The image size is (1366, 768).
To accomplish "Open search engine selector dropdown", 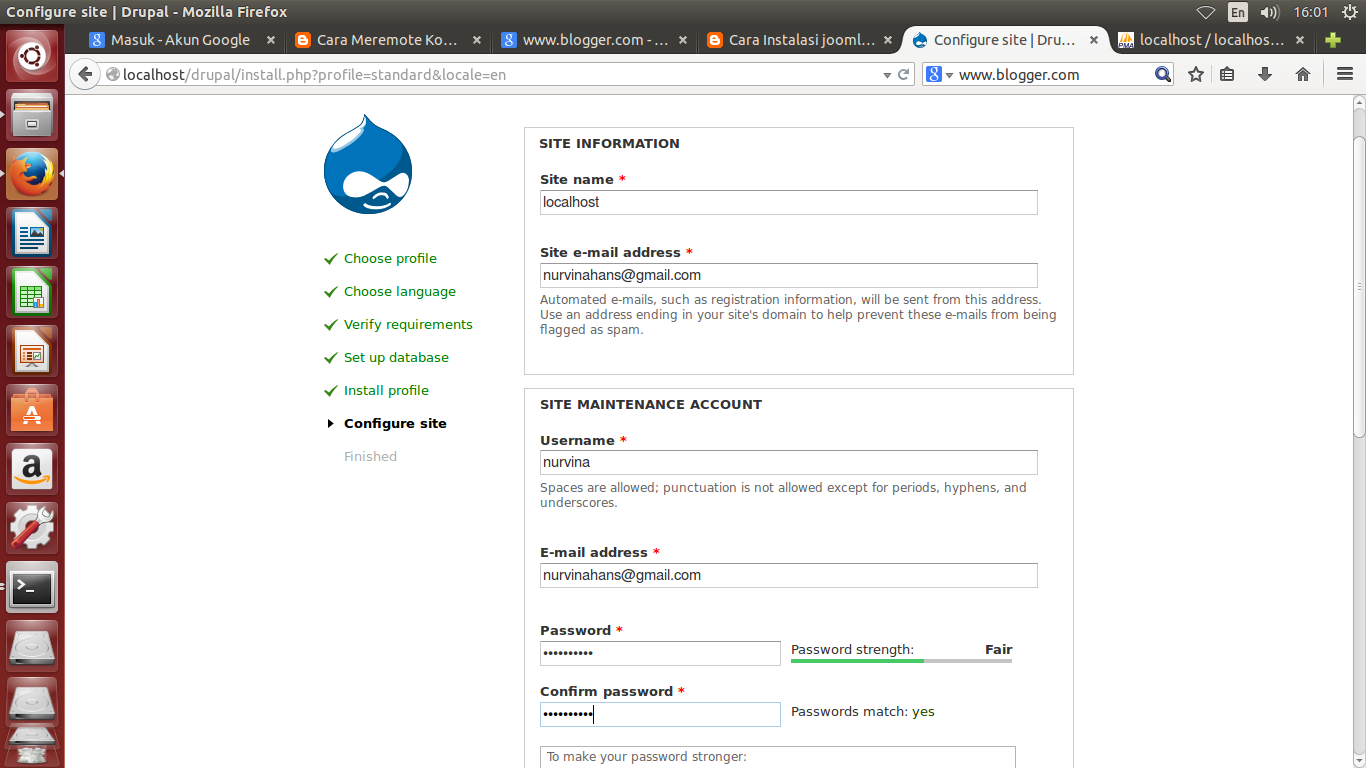I will 940,74.
